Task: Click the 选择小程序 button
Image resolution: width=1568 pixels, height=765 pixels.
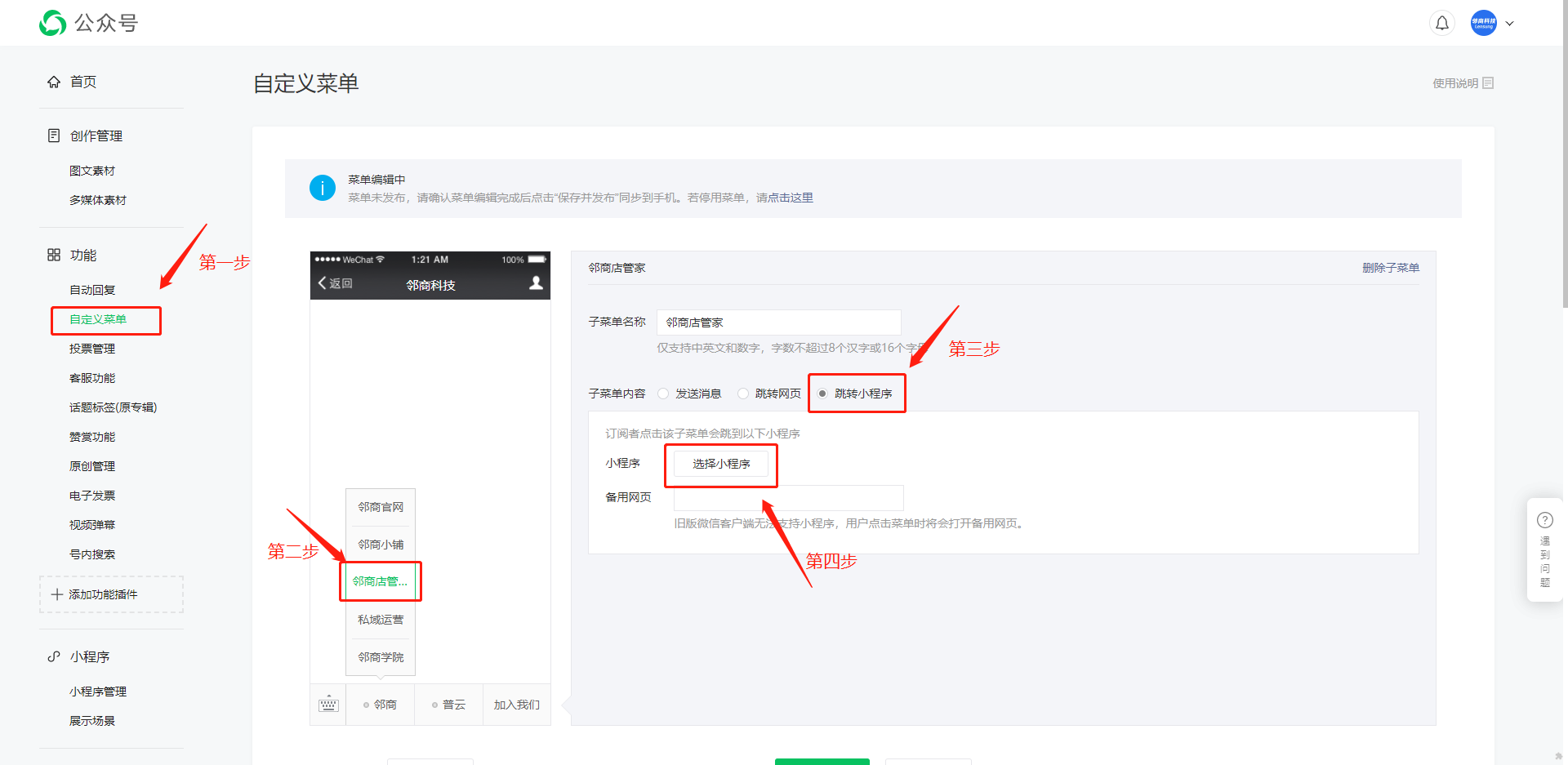Action: 721,464
